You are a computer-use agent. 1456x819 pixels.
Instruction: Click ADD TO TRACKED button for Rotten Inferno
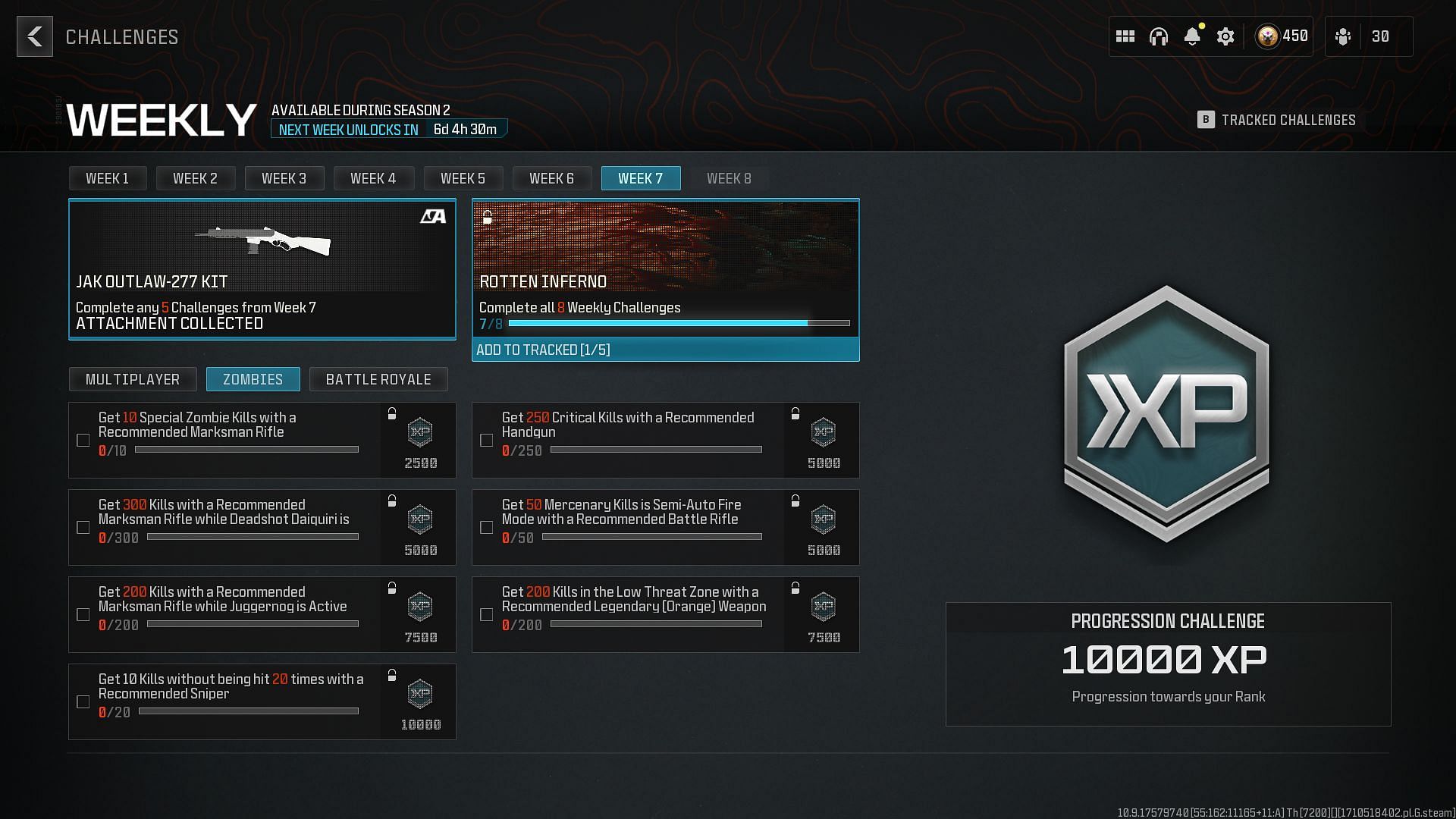[x=665, y=349]
